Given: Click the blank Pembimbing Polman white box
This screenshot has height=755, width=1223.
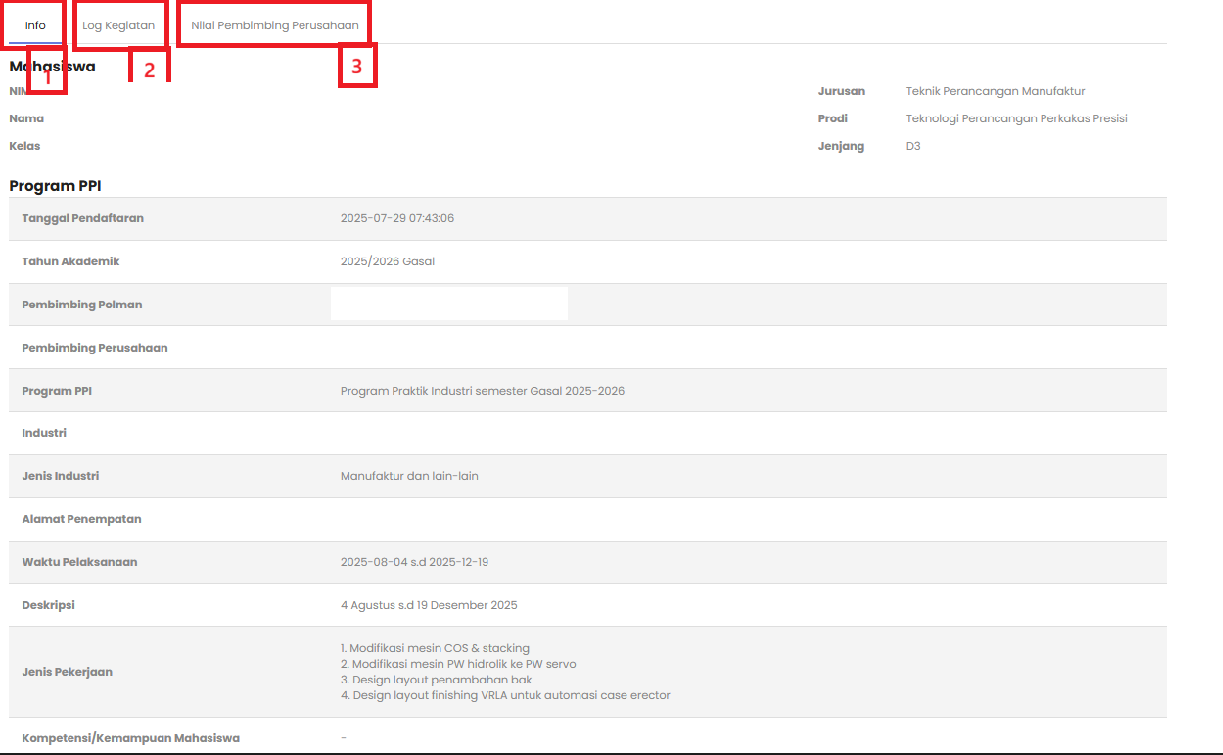Looking at the screenshot, I should (449, 304).
